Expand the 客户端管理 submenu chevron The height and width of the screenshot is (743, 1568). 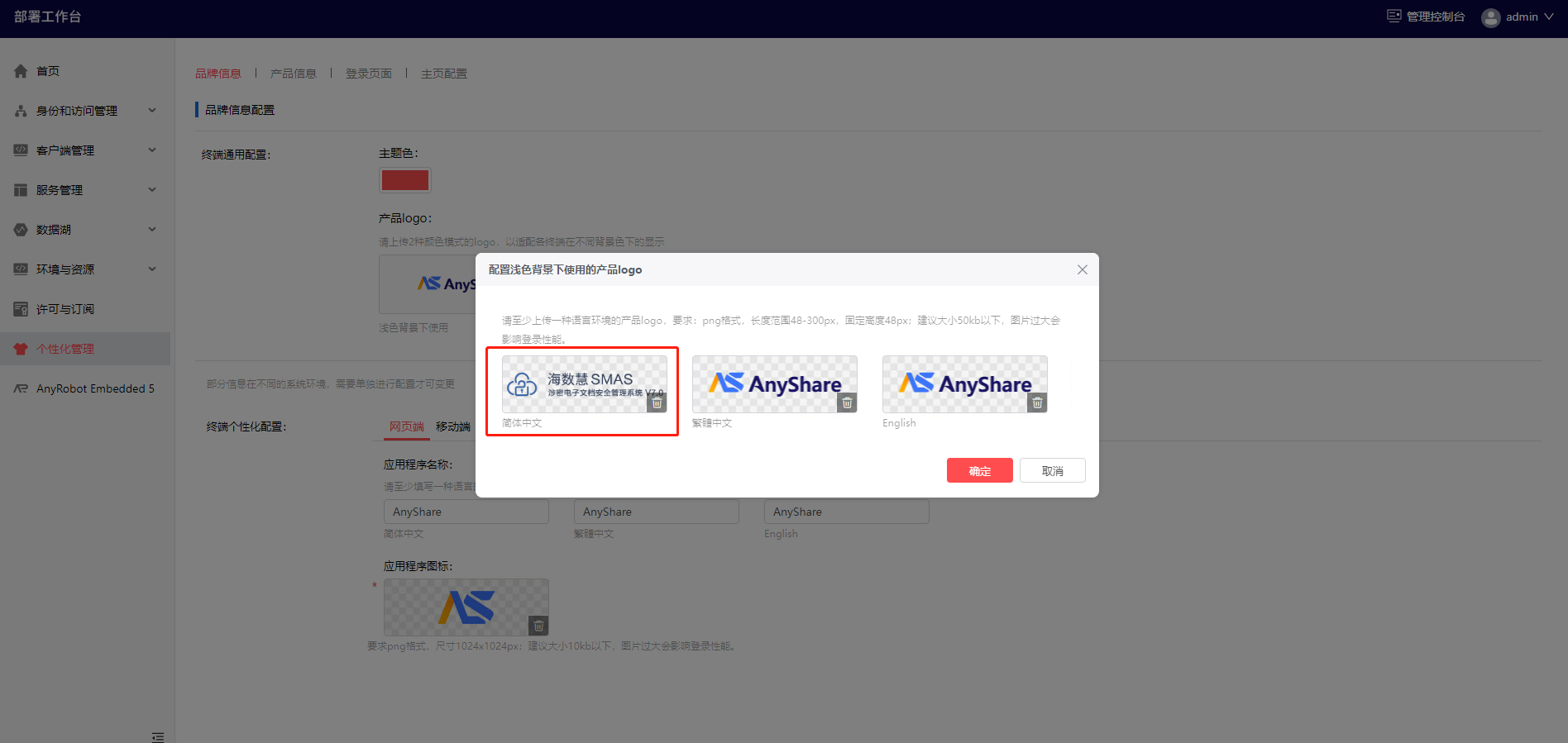pyautogui.click(x=152, y=150)
